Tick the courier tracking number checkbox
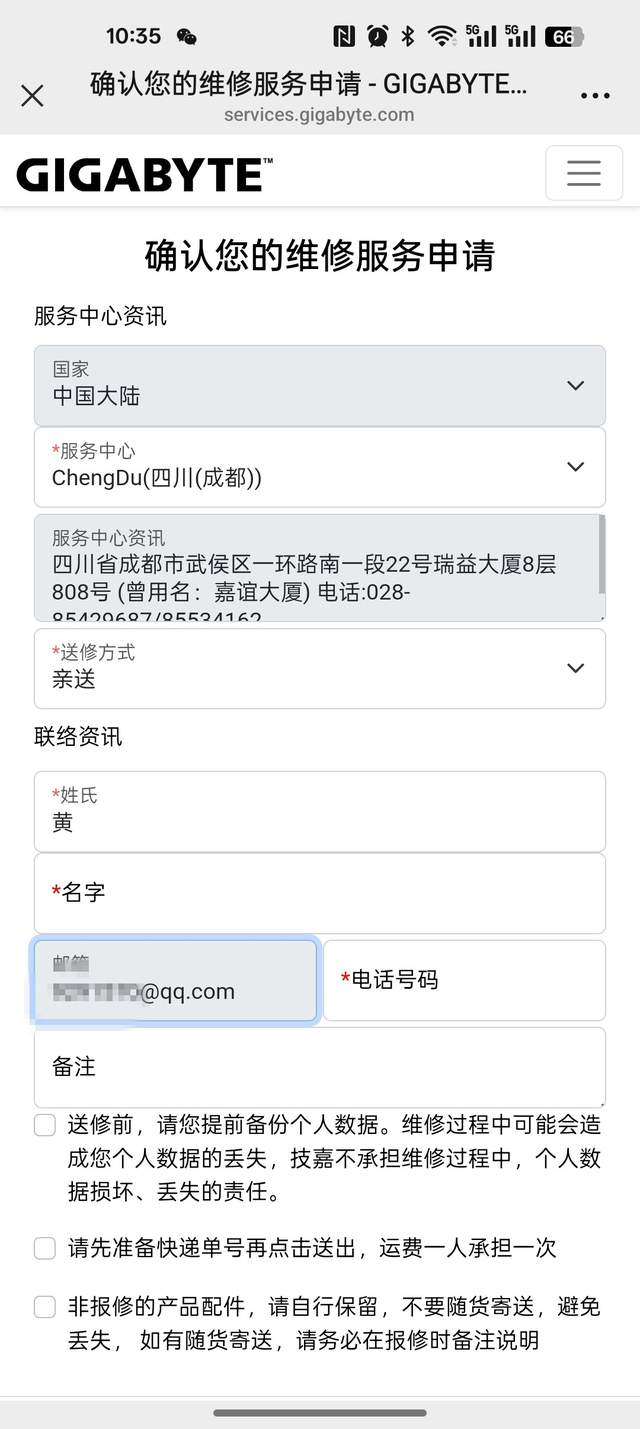This screenshot has width=640, height=1429. click(45, 1248)
